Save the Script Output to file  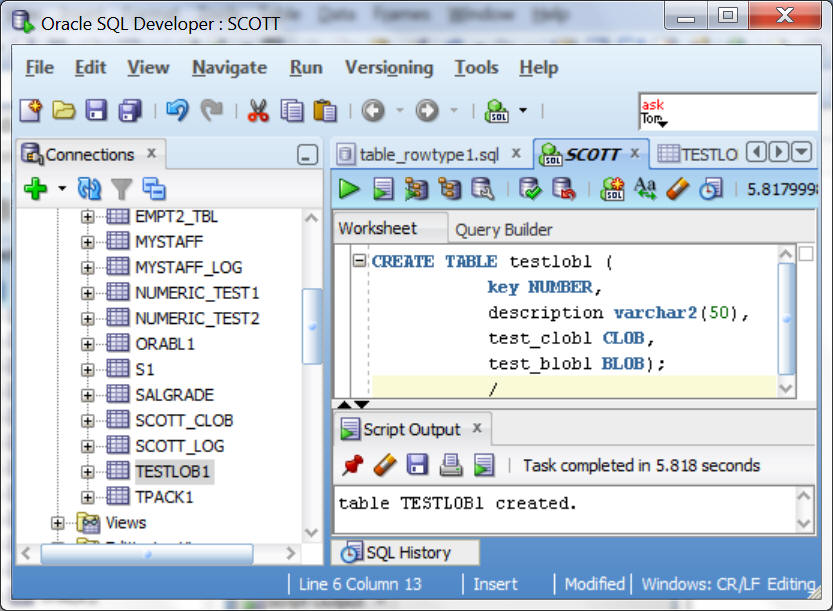coord(418,464)
